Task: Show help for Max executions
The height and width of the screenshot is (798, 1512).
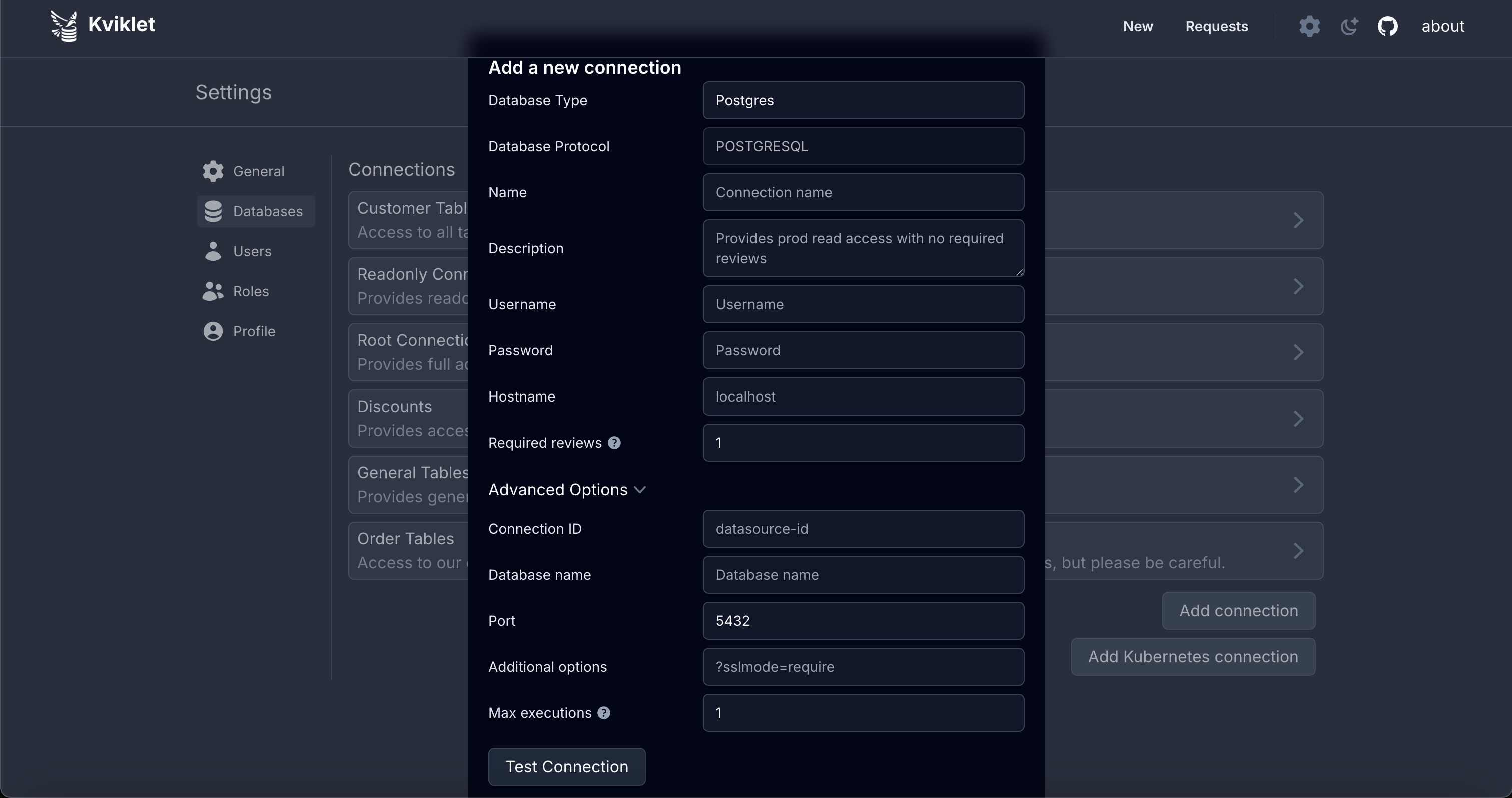Action: 604,713
